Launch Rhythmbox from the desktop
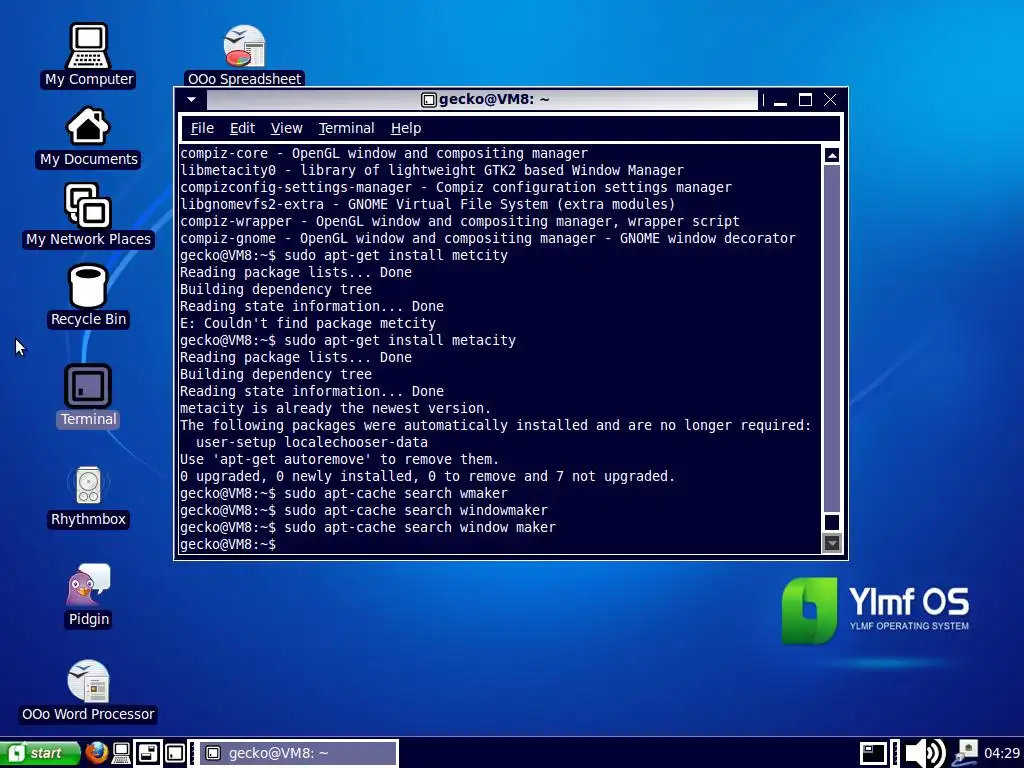 (88, 496)
